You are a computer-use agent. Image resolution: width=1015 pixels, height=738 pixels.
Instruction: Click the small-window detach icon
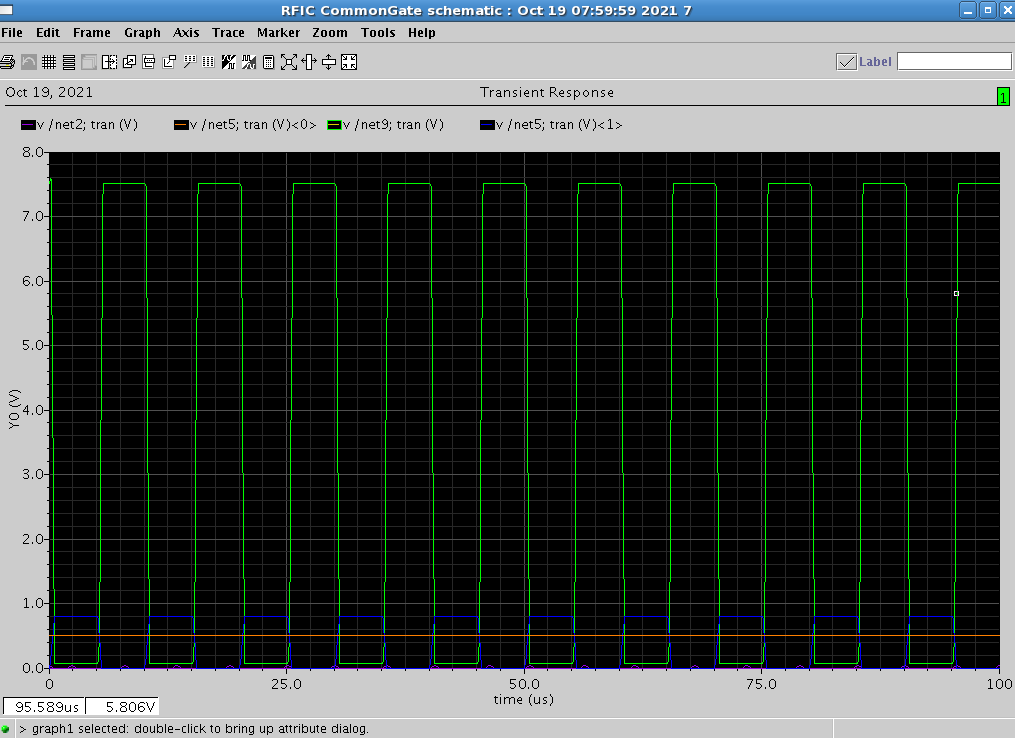tap(169, 62)
